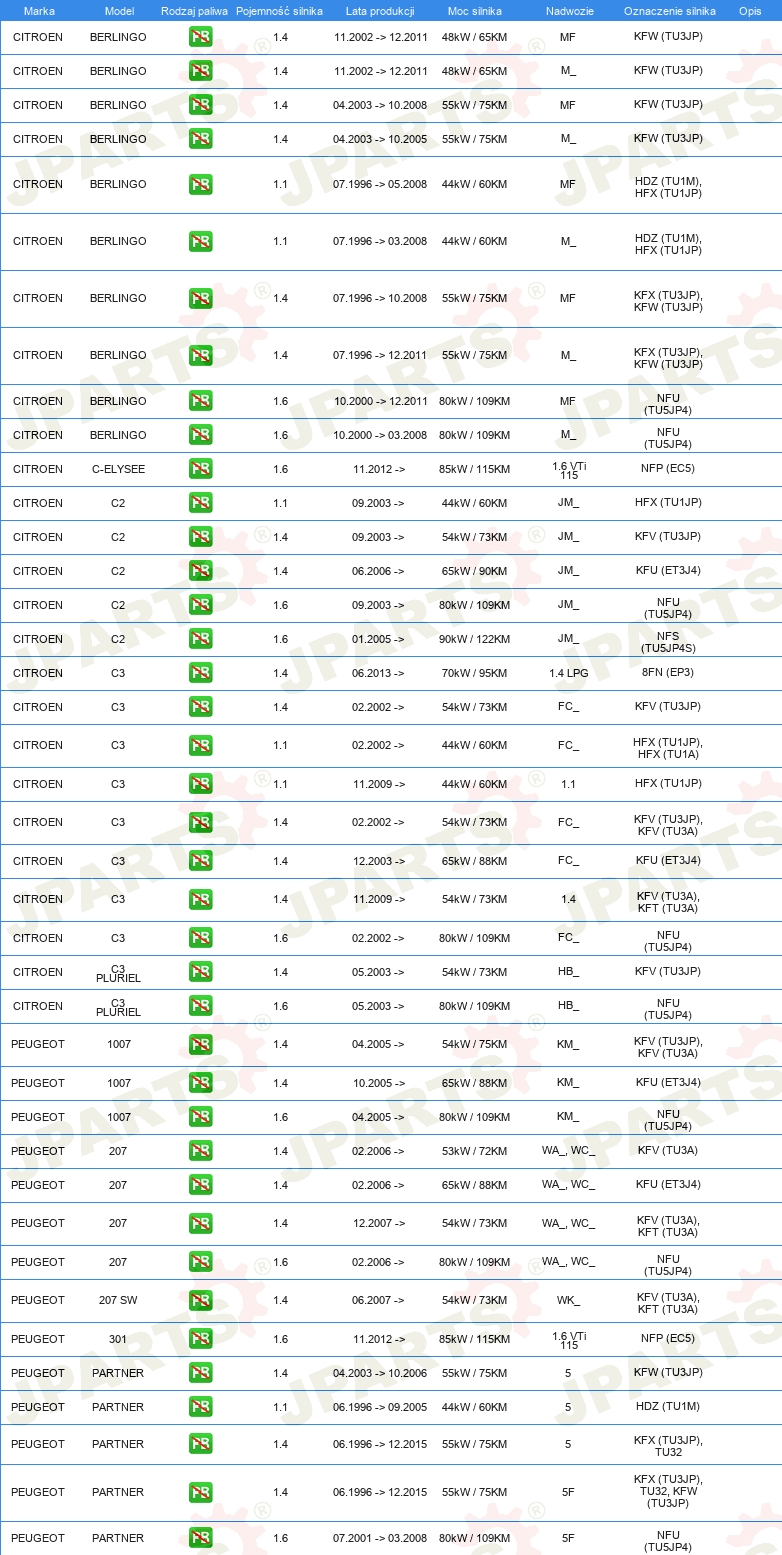Viewport: 782px width, 1555px height.
Task: Click the 8FN (EP3) engine code cell
Action: tap(669, 672)
